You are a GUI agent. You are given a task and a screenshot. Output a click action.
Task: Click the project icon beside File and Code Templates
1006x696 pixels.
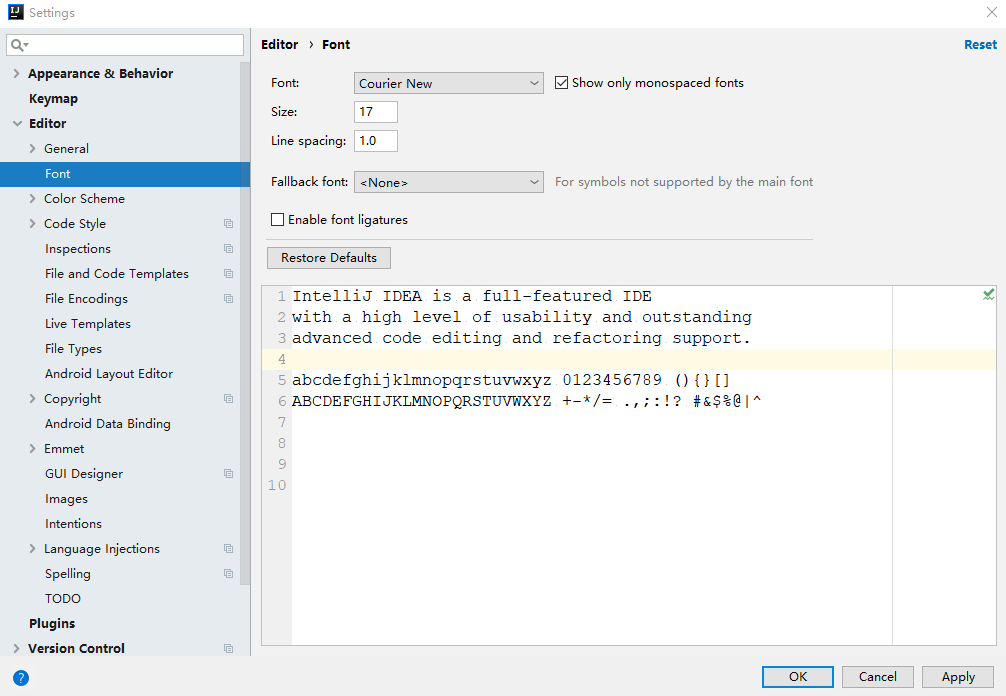[x=228, y=274]
